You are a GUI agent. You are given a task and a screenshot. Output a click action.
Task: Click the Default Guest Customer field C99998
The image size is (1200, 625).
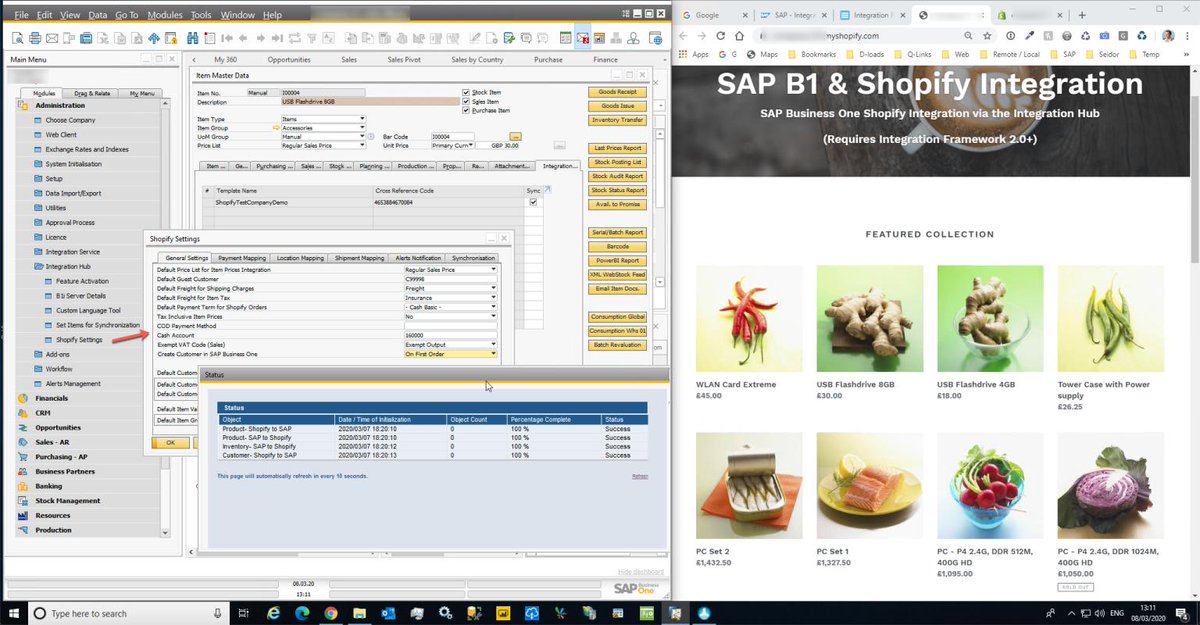pyautogui.click(x=450, y=279)
